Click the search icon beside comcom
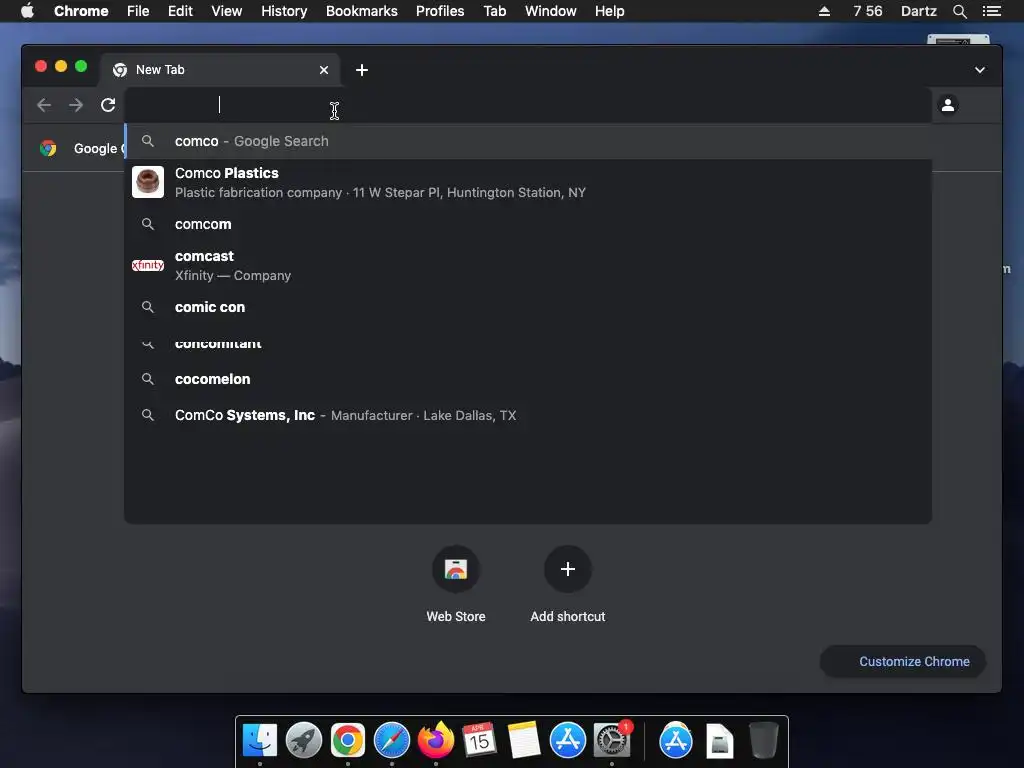Viewport: 1024px width, 768px height. [148, 224]
